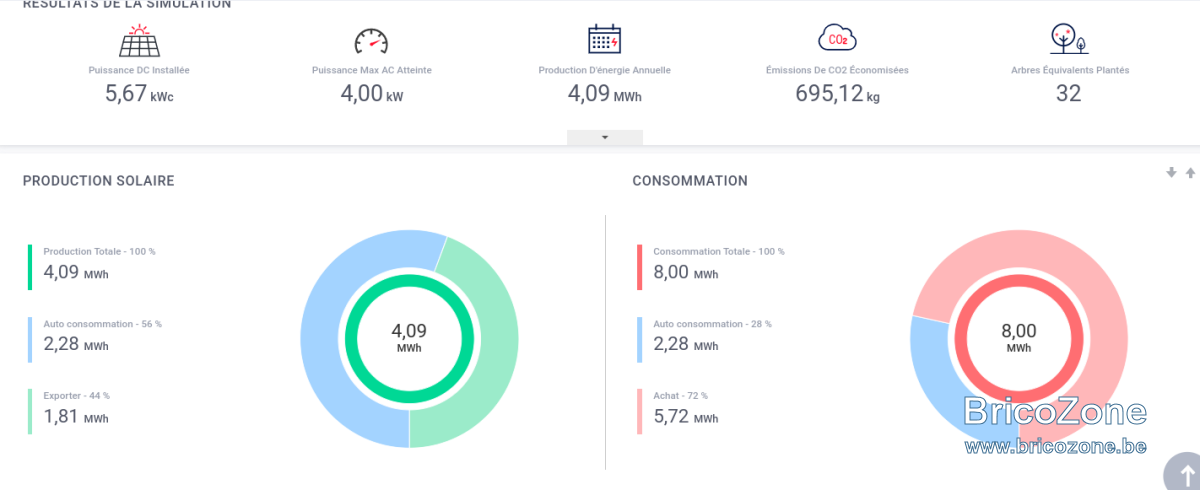Select the red Consommation Totale legend bar
Image resolution: width=1200 pixels, height=490 pixels.
click(x=639, y=267)
